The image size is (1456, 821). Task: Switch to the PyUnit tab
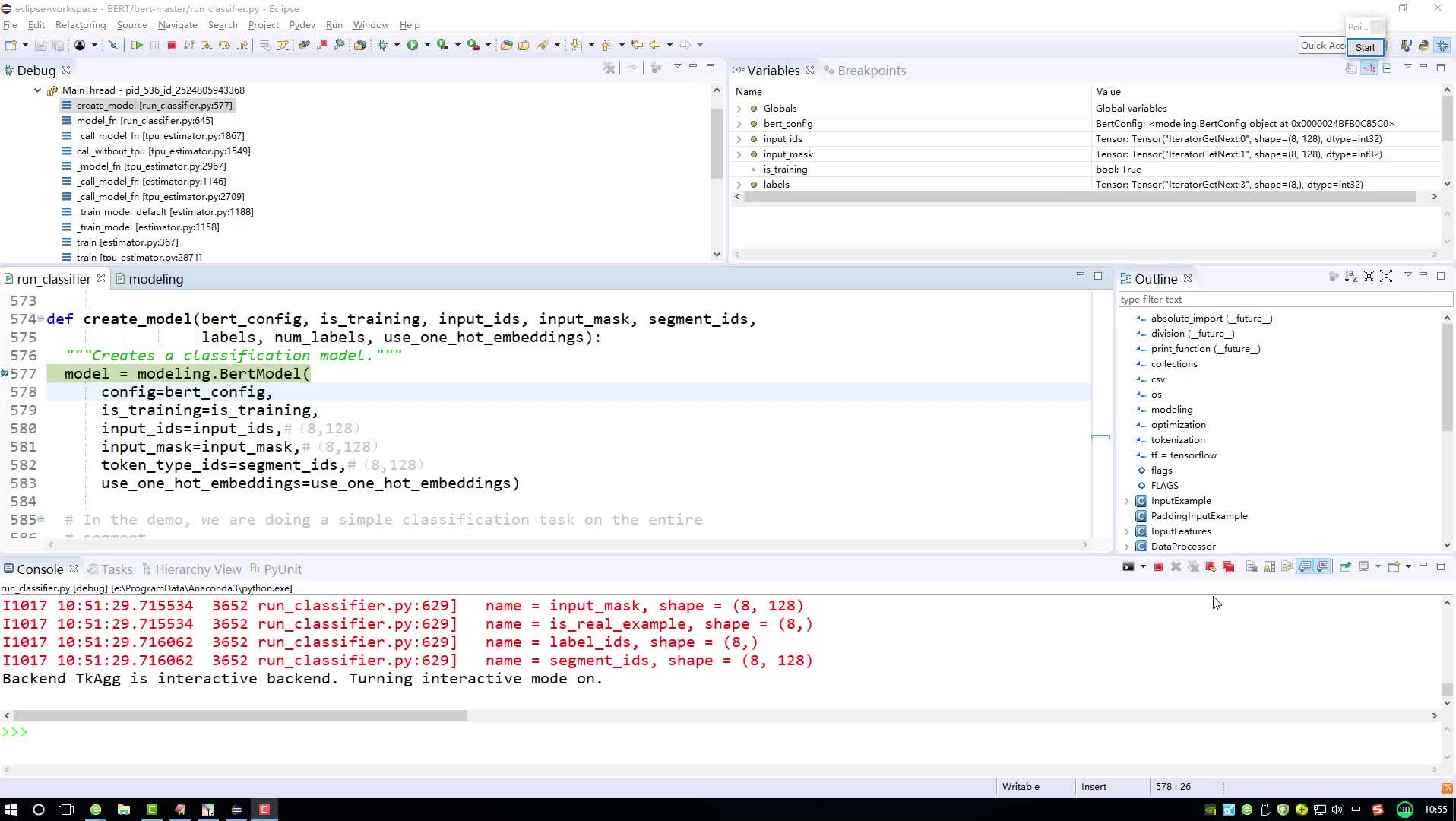[x=277, y=569]
